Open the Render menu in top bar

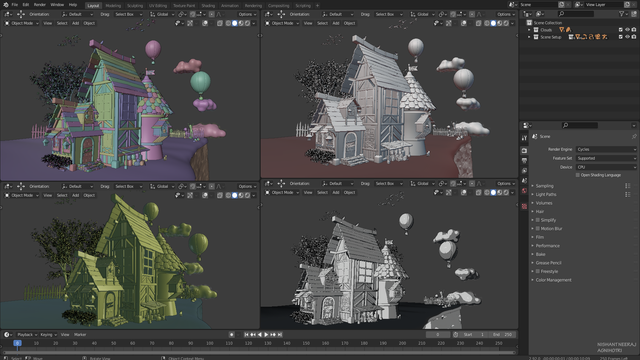pyautogui.click(x=40, y=4)
